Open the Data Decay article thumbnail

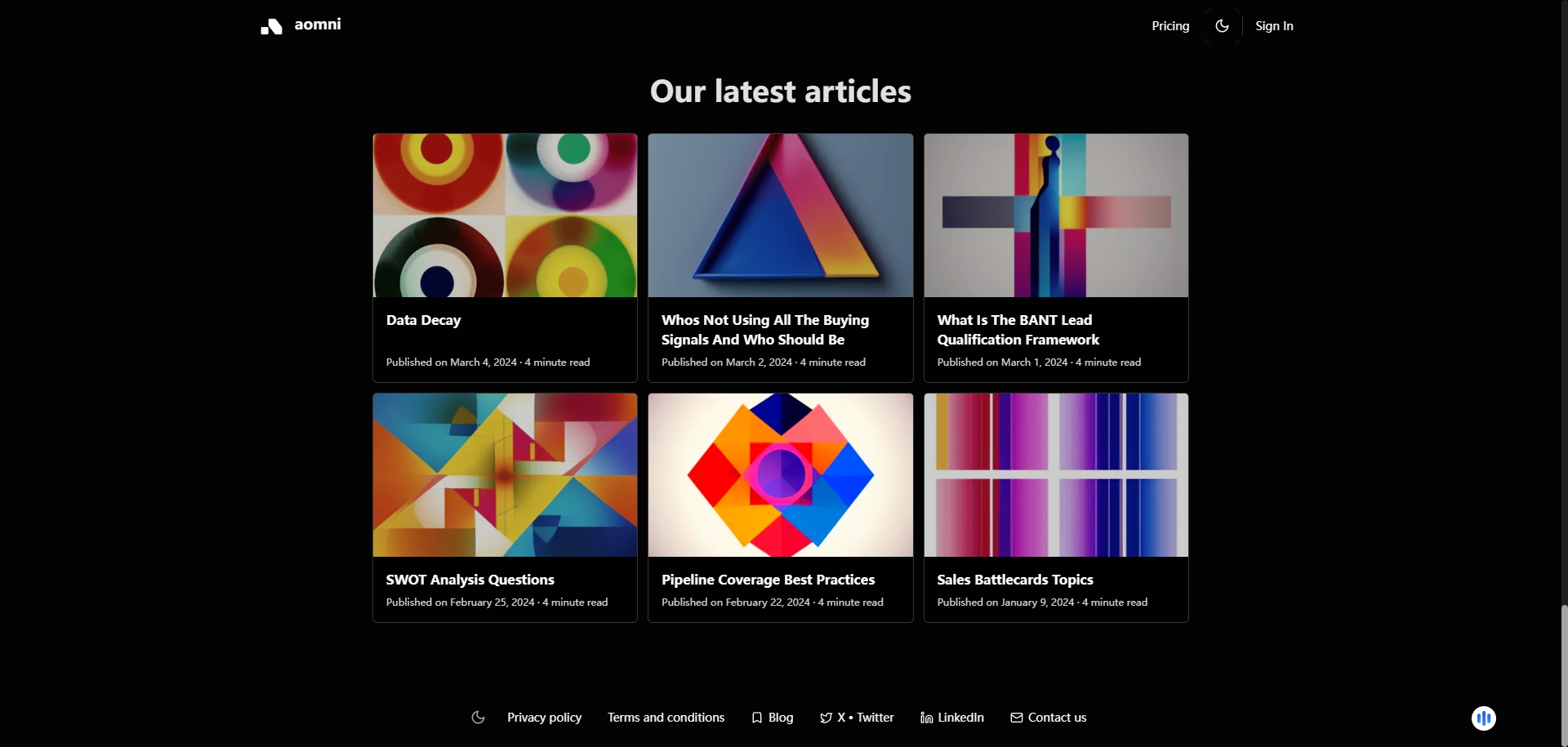505,216
